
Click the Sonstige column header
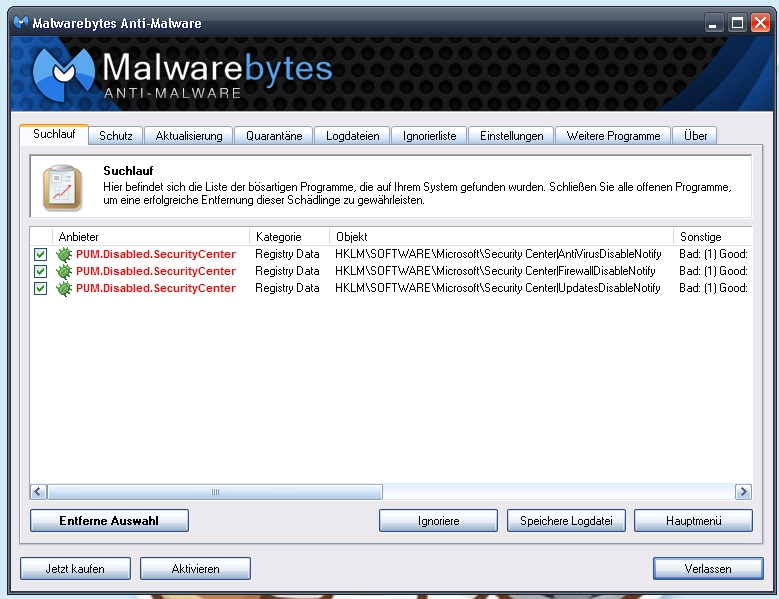click(x=713, y=236)
